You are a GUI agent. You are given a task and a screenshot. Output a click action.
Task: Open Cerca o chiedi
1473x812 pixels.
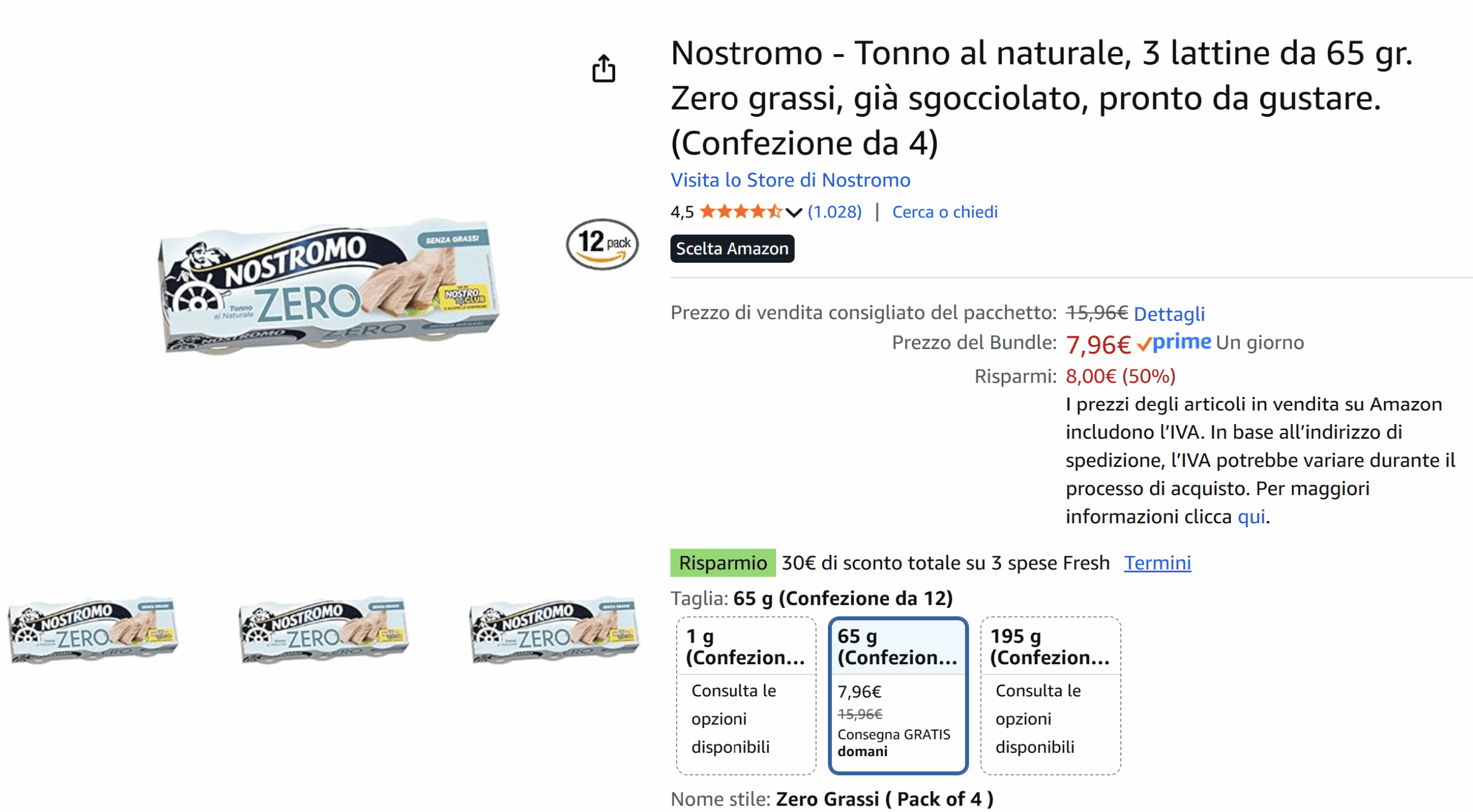click(x=945, y=212)
